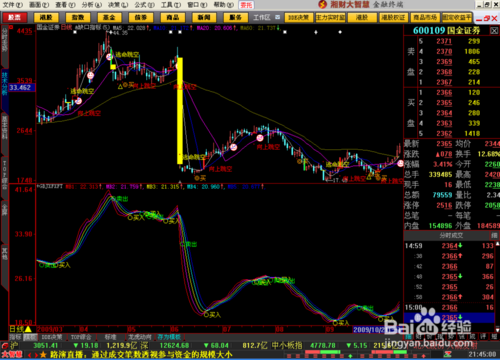Click the mail icon next to 工作区
The image size is (500, 360).
point(277,17)
